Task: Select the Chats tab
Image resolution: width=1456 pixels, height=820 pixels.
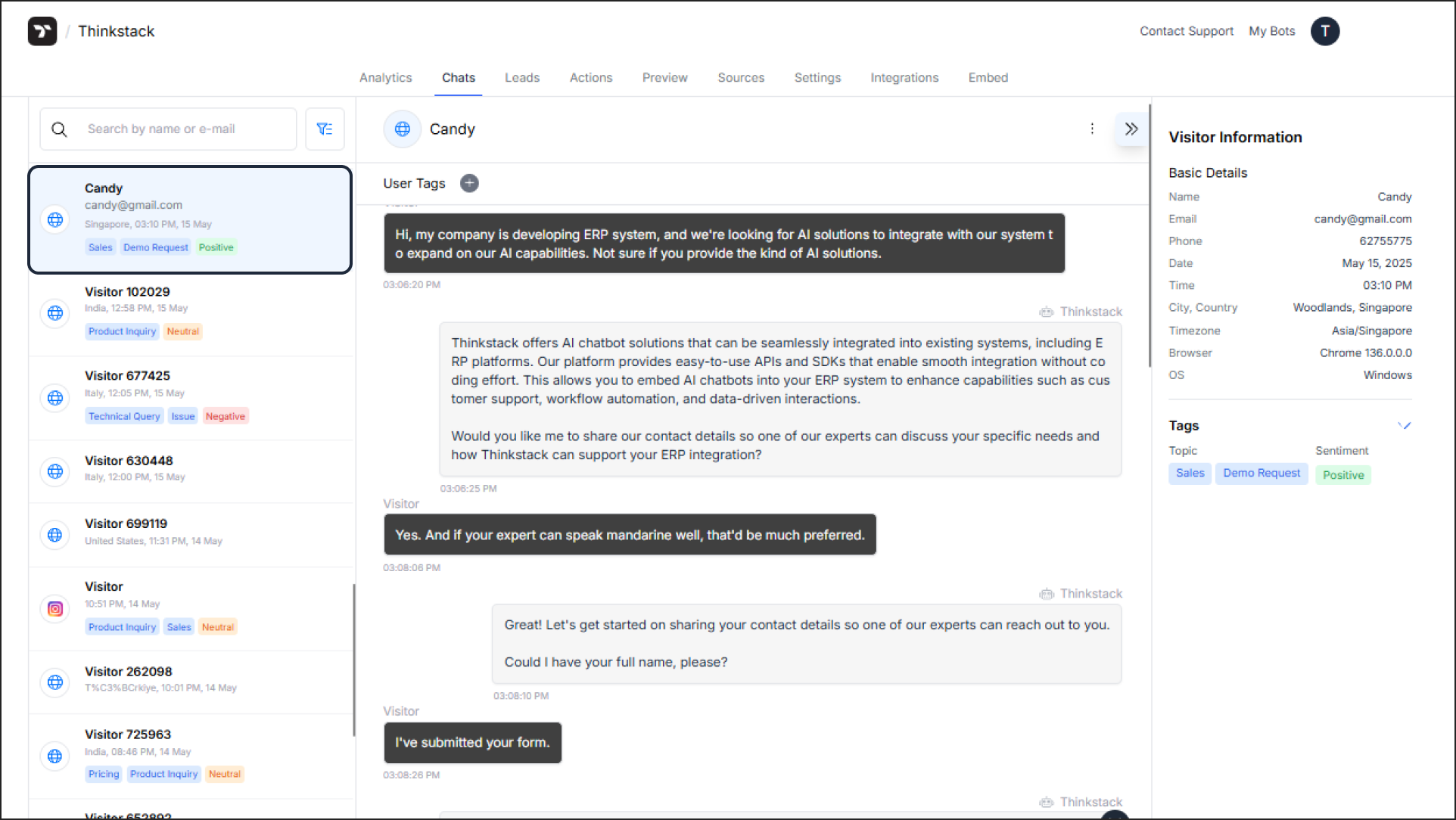Action: [459, 77]
